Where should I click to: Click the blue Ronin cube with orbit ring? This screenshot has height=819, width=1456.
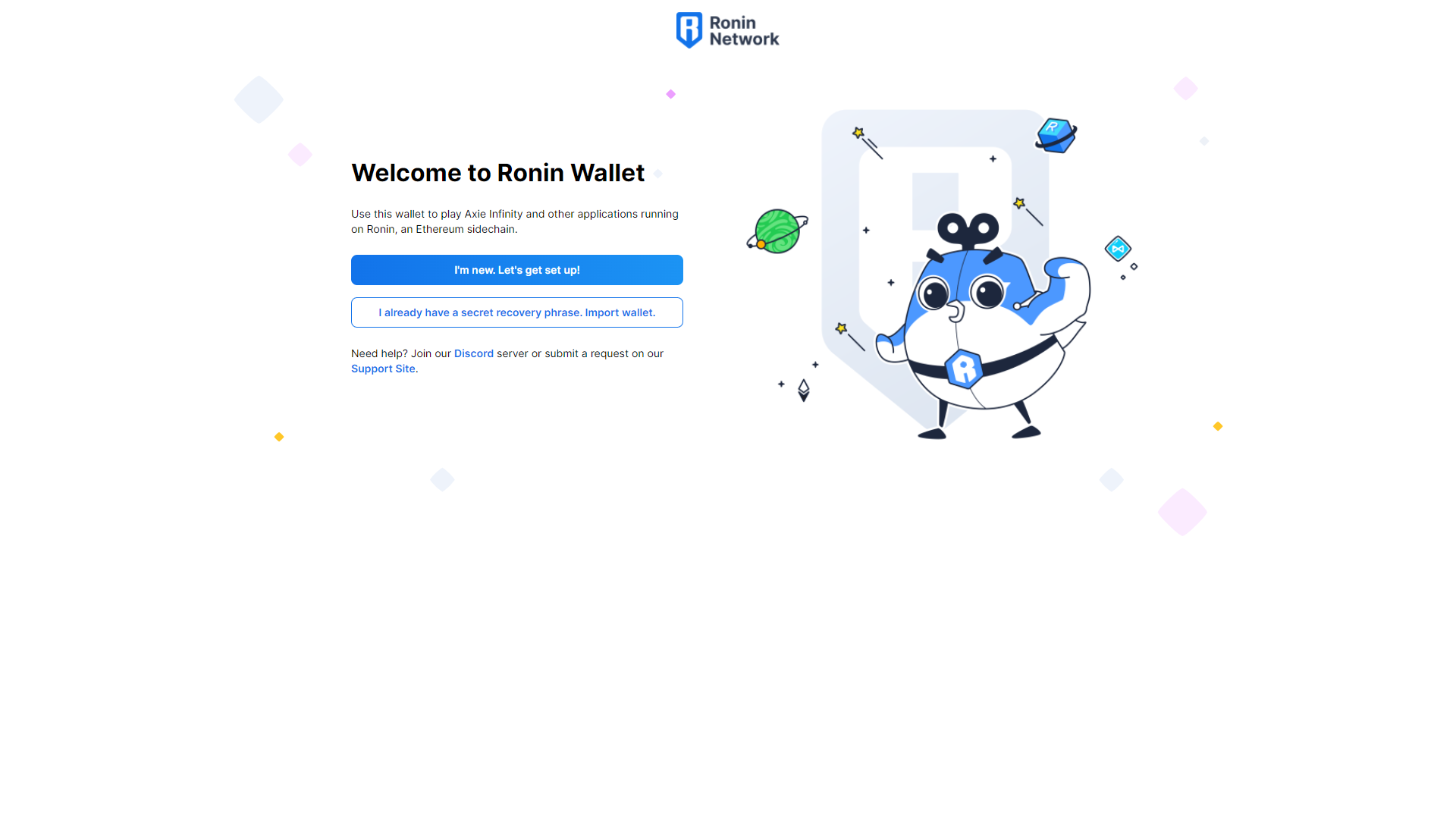(1056, 135)
